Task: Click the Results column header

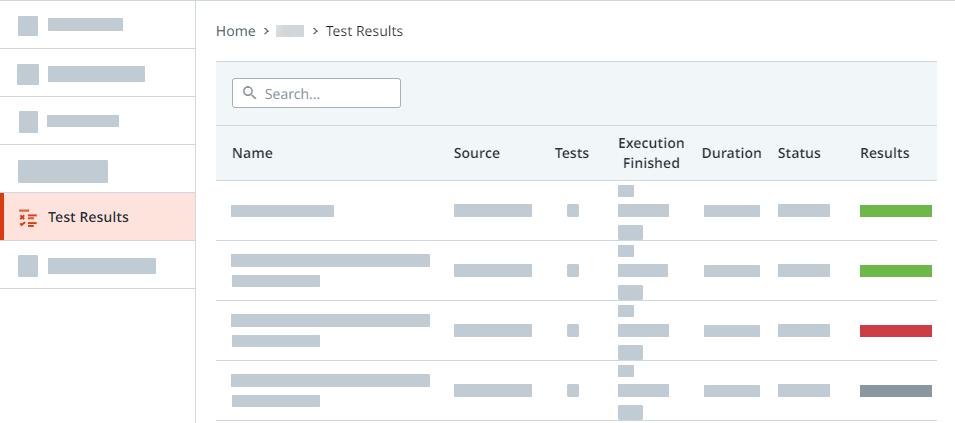Action: pos(884,153)
